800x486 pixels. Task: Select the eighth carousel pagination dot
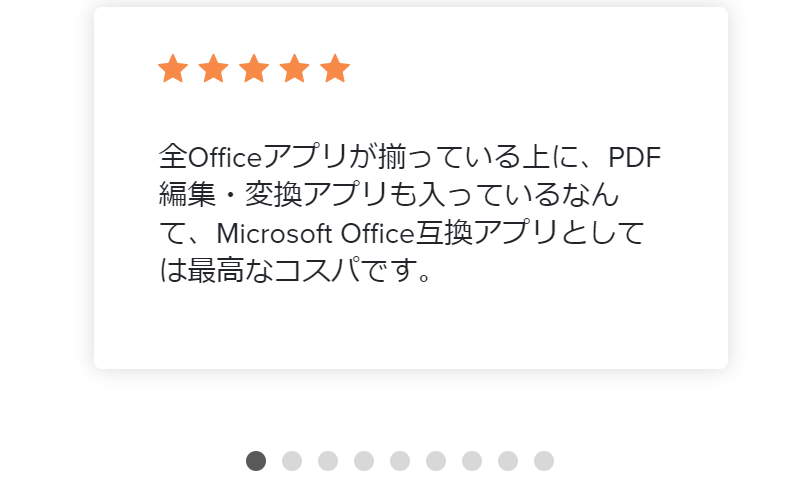tap(508, 460)
